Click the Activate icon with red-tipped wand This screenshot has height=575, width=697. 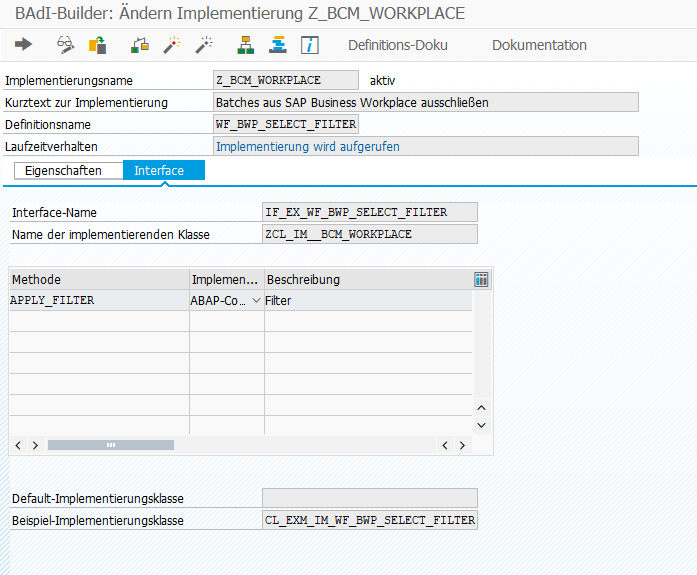172,45
